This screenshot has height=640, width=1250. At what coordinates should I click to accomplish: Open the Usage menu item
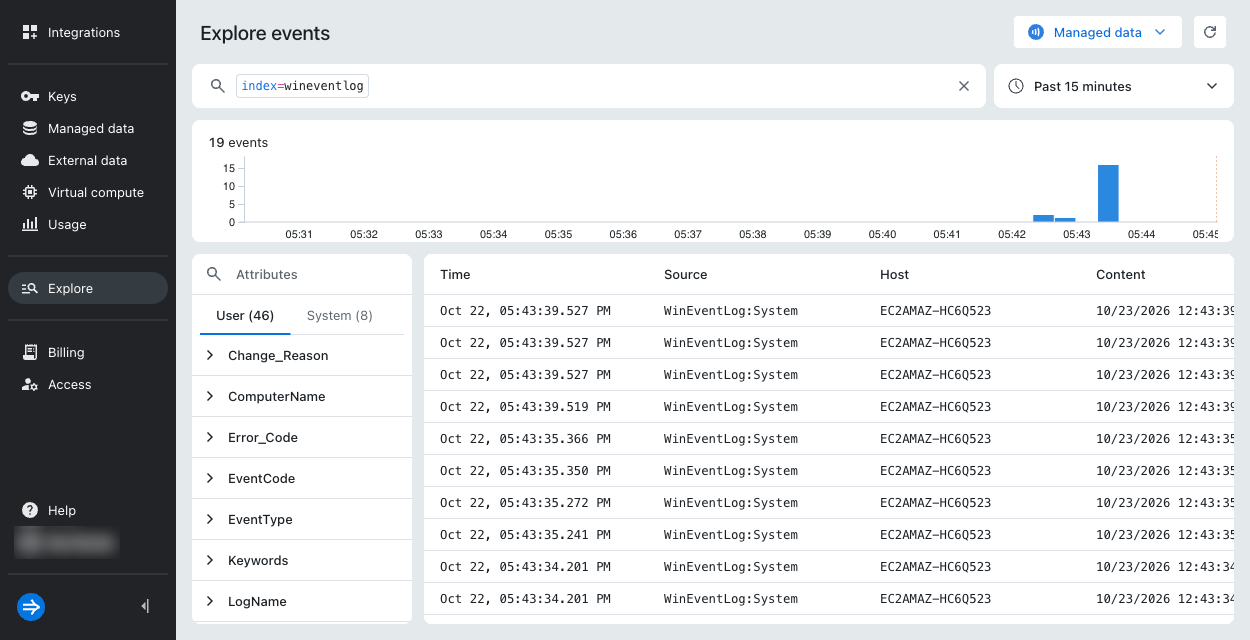pyautogui.click(x=88, y=225)
